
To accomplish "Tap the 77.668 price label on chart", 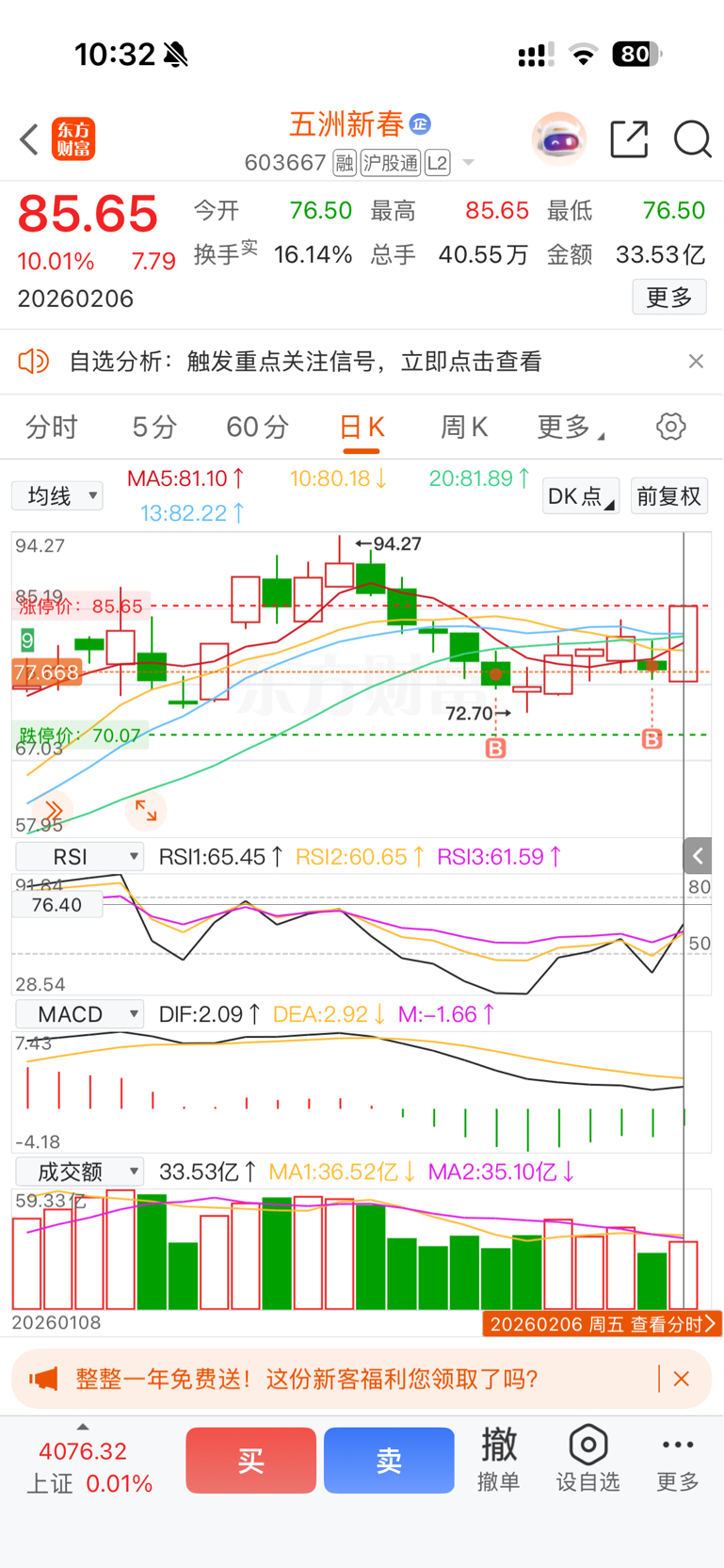I will pos(47,672).
